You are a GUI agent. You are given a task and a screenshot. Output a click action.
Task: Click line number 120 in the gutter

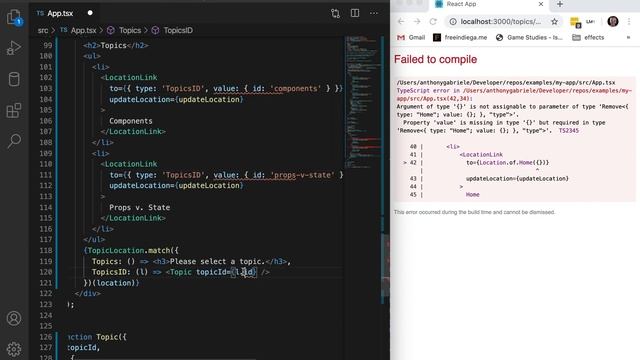click(x=46, y=272)
